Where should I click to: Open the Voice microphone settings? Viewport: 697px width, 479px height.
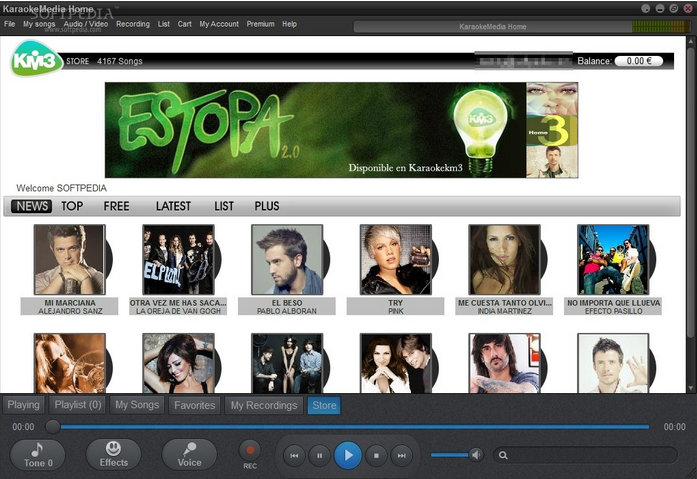pos(189,455)
